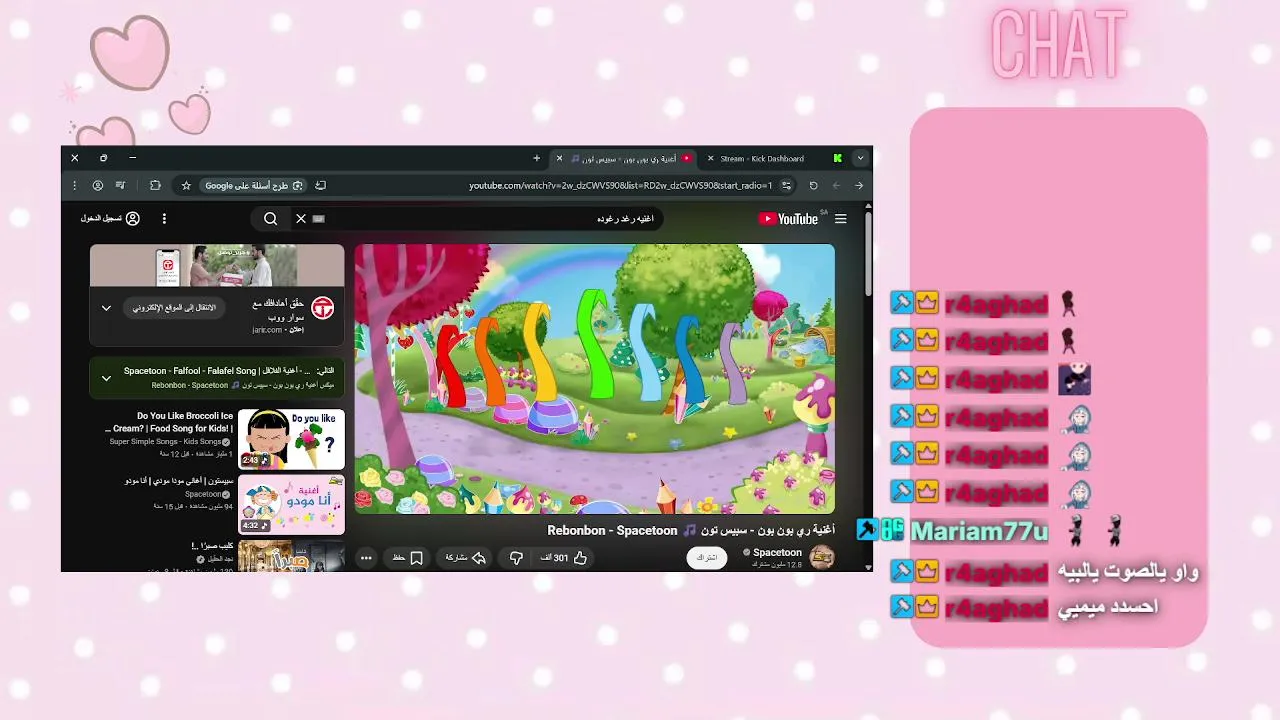Open the partially visible Sabran video thumbnail

(x=291, y=556)
